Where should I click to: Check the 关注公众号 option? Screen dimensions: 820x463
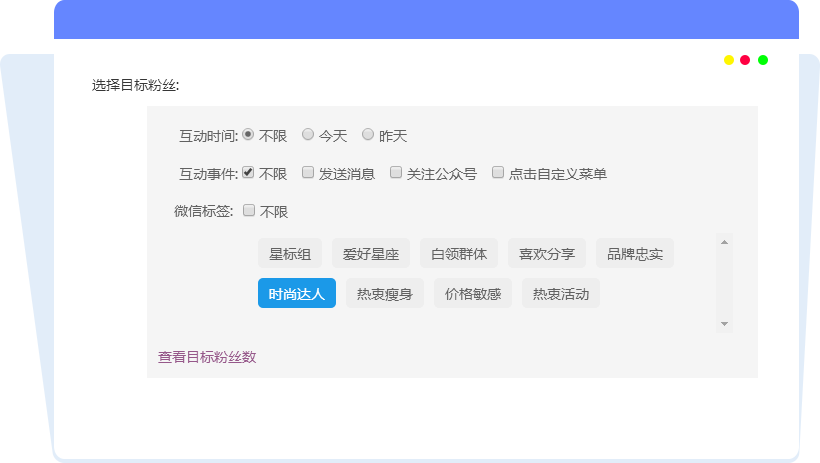coord(396,172)
